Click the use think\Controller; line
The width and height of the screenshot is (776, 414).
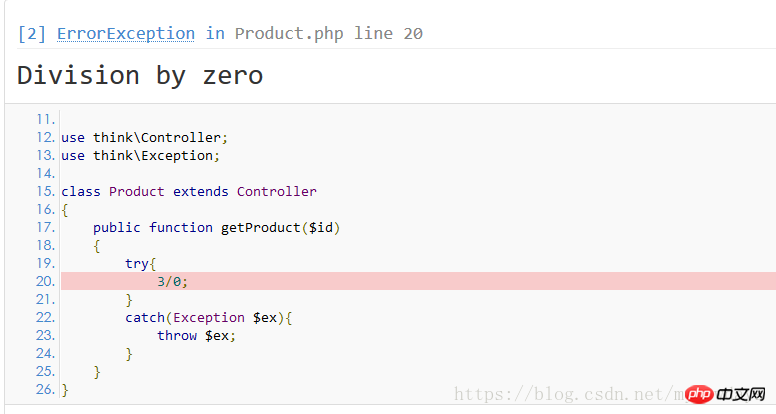click(x=145, y=137)
